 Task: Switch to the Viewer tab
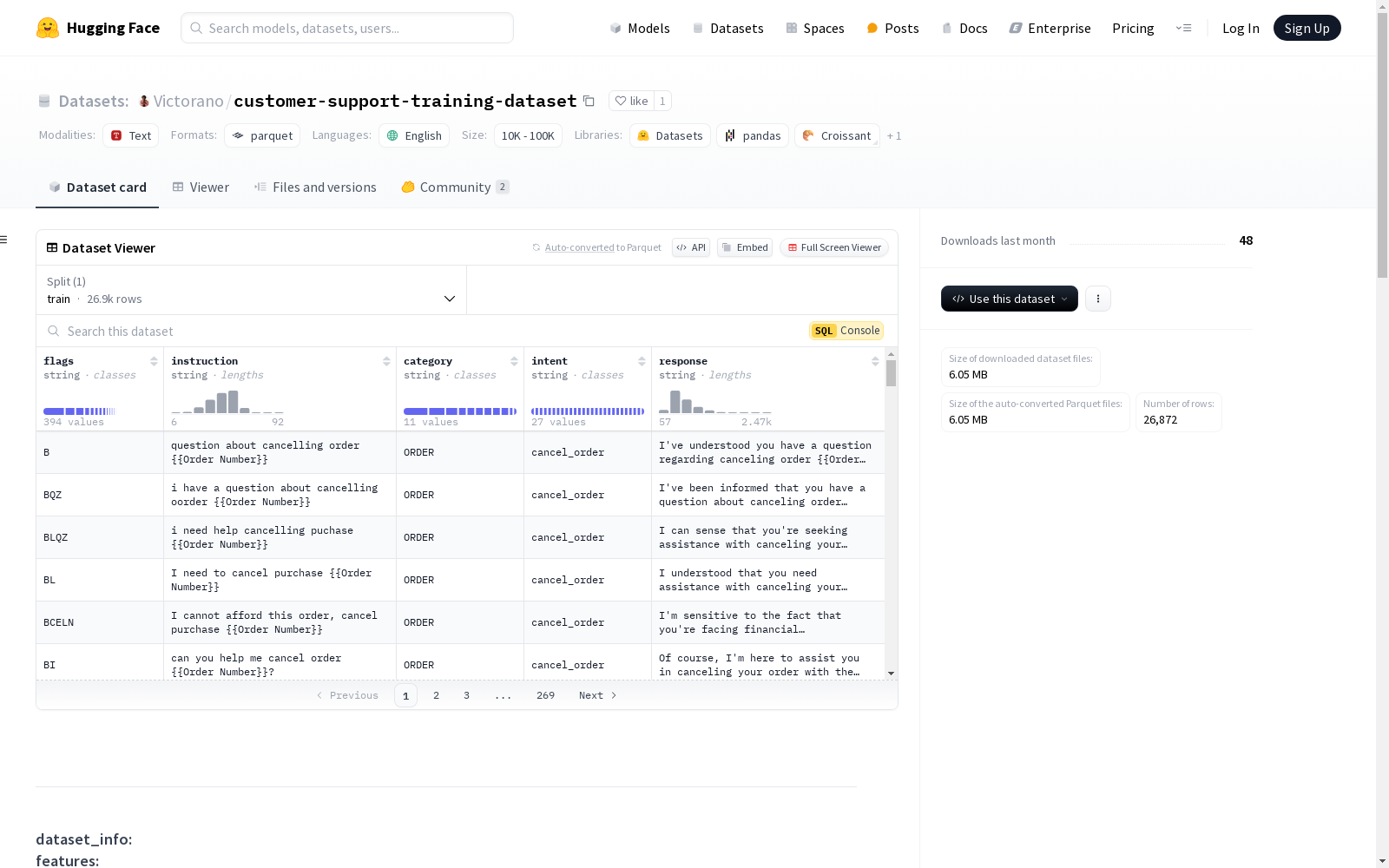coord(201,187)
